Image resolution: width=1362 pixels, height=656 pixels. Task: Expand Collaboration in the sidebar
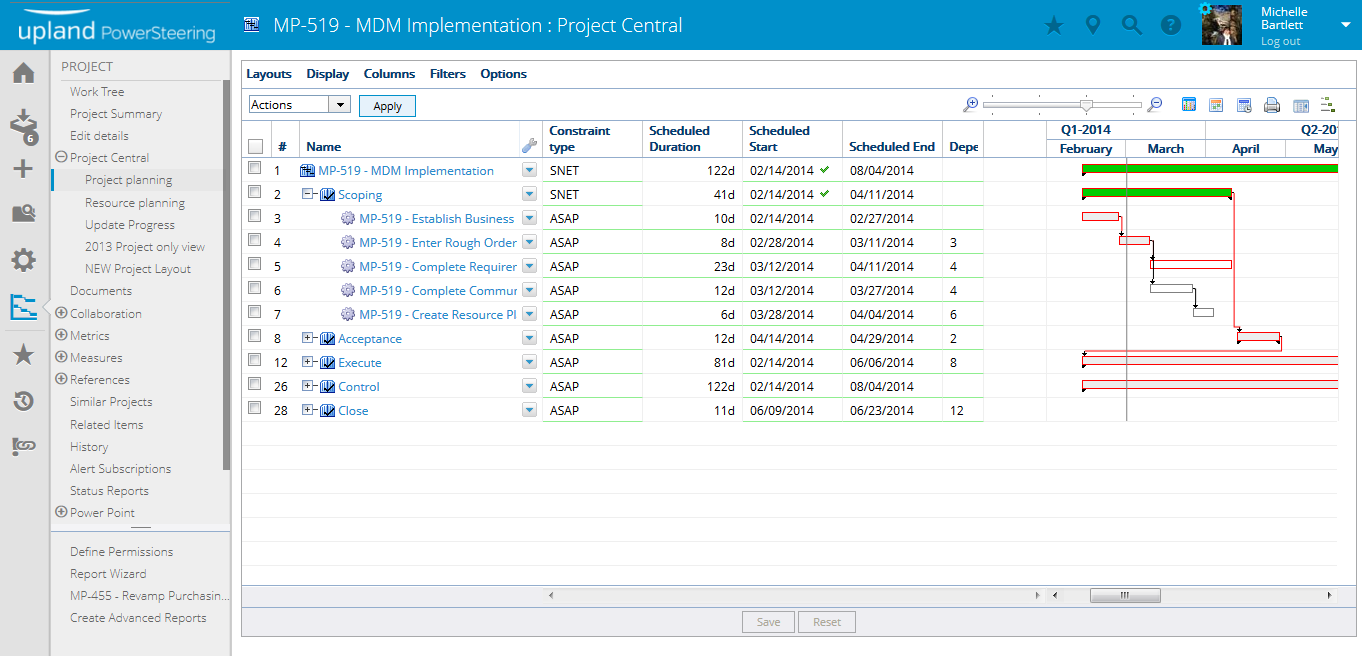click(x=61, y=313)
